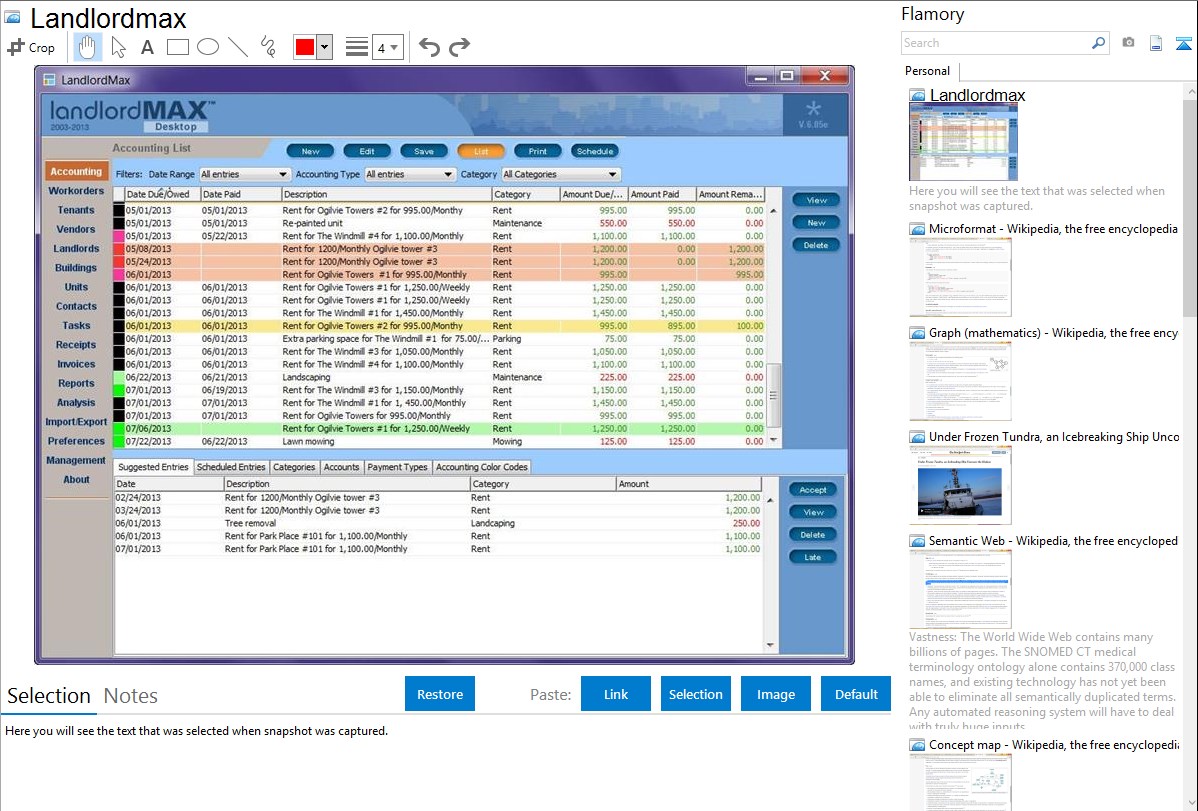This screenshot has width=1198, height=811.
Task: Open Graph (mathematics) snapshot thumbnail
Action: coord(960,381)
